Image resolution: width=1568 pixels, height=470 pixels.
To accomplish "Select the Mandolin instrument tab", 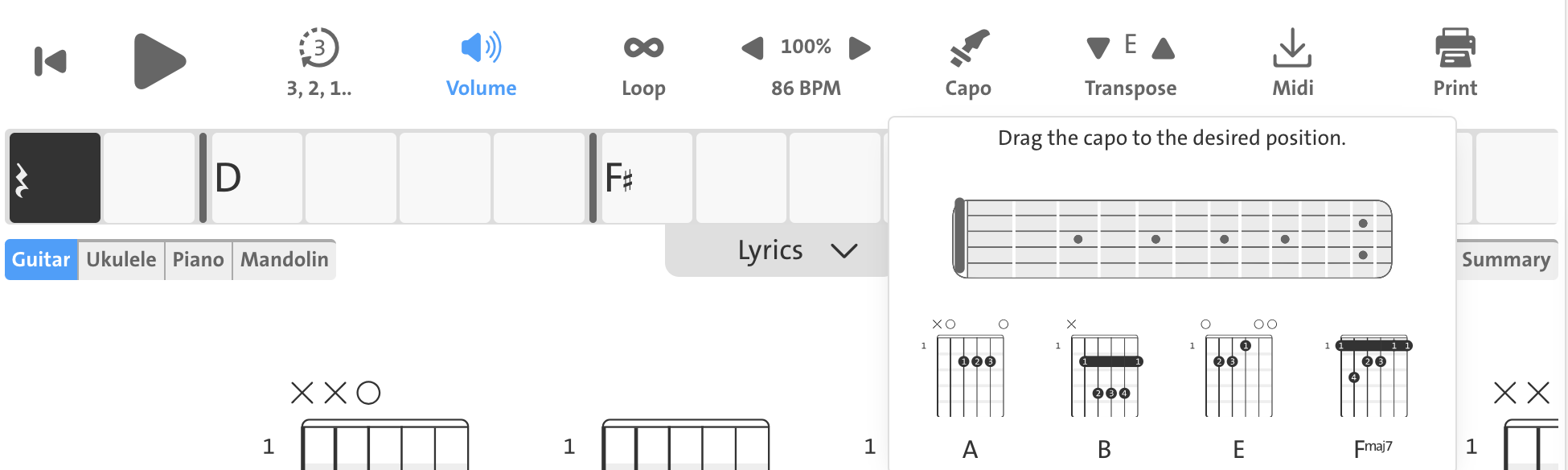I will [x=284, y=260].
